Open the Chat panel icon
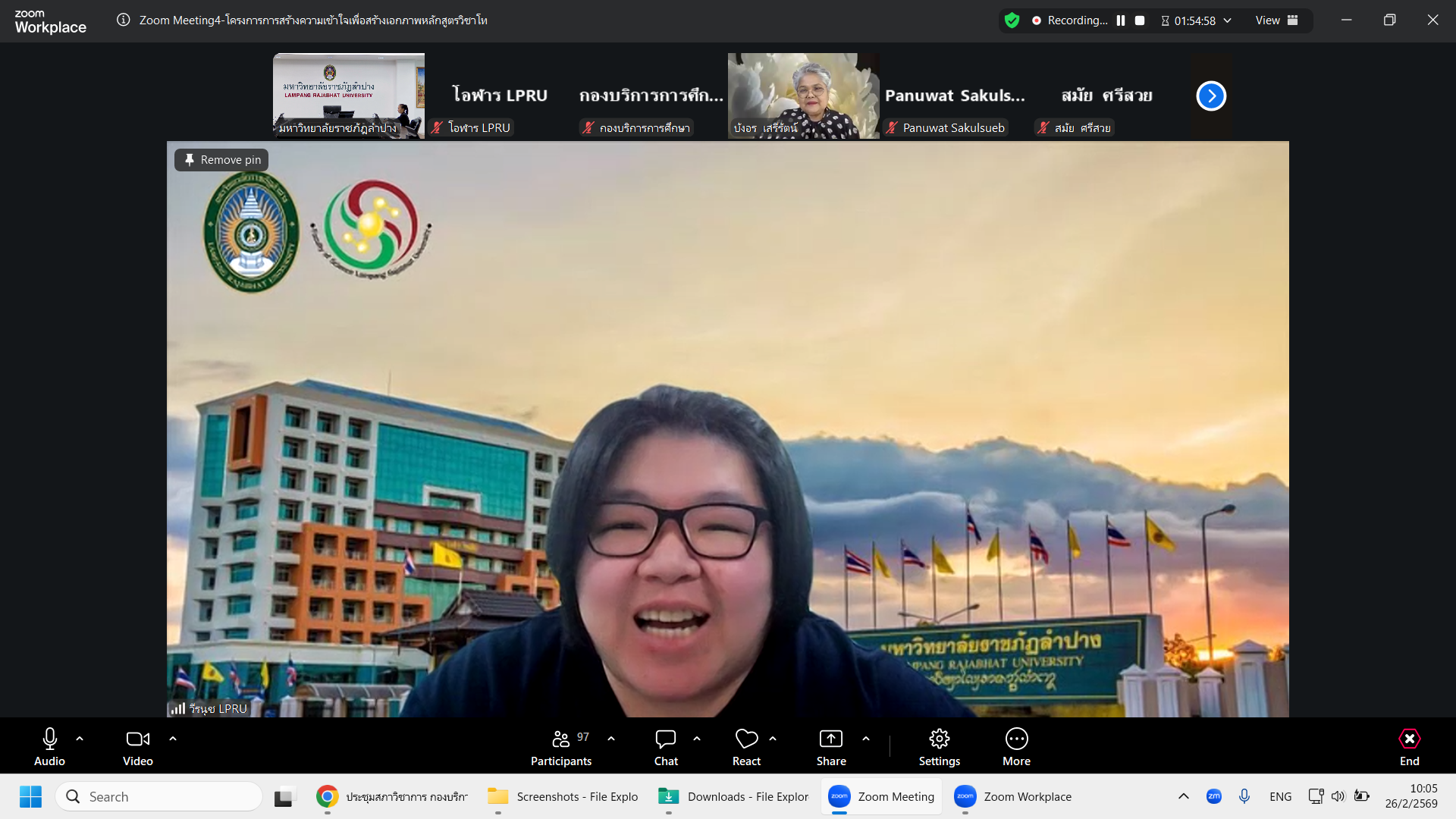 point(665,739)
